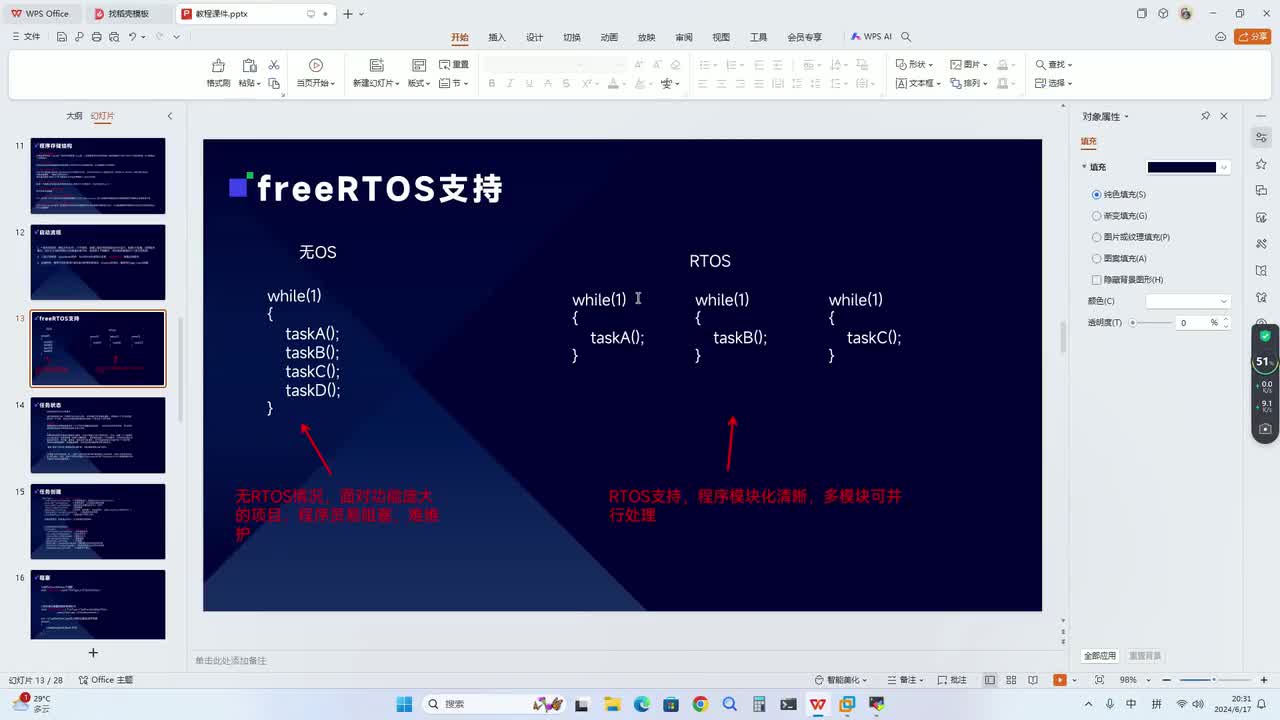Screen dimensions: 1280x720
Task: Expand Object Properties (对象属性) title dropdown
Action: coord(1127,117)
